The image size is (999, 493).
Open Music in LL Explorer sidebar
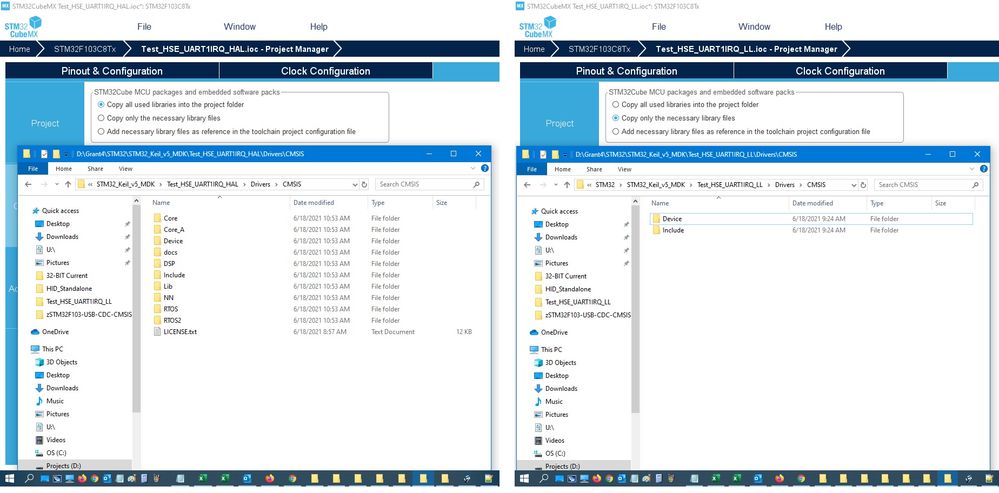point(549,402)
